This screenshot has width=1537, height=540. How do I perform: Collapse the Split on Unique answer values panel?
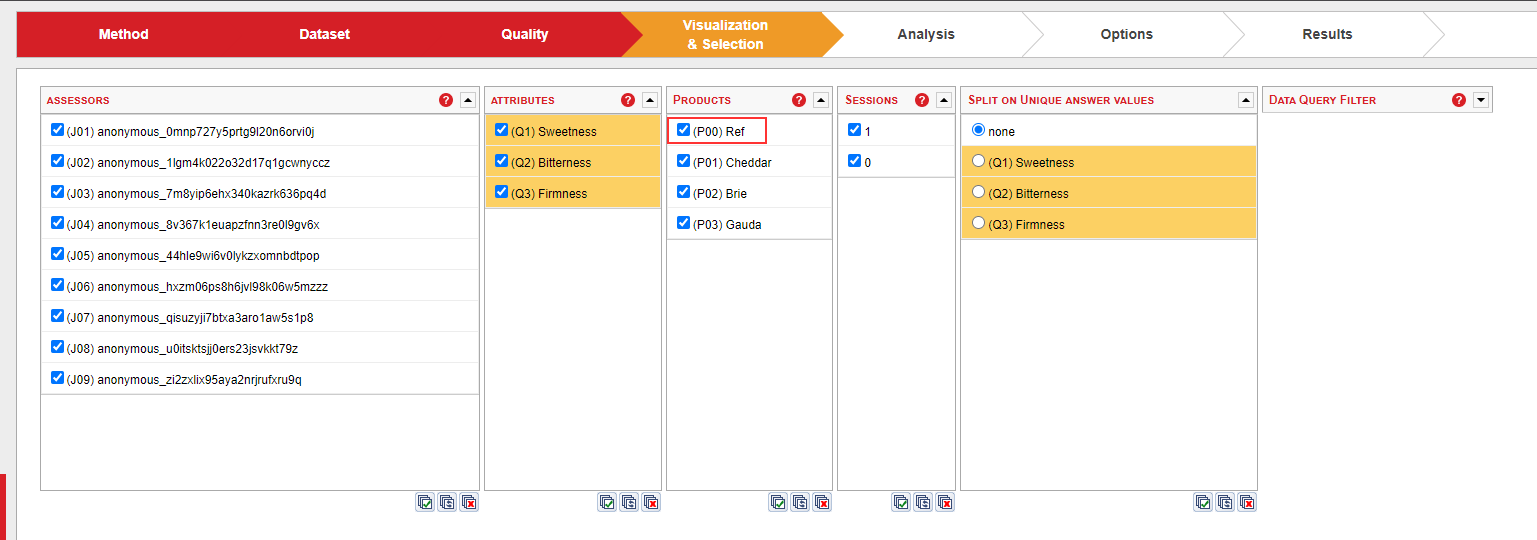tap(1246, 100)
